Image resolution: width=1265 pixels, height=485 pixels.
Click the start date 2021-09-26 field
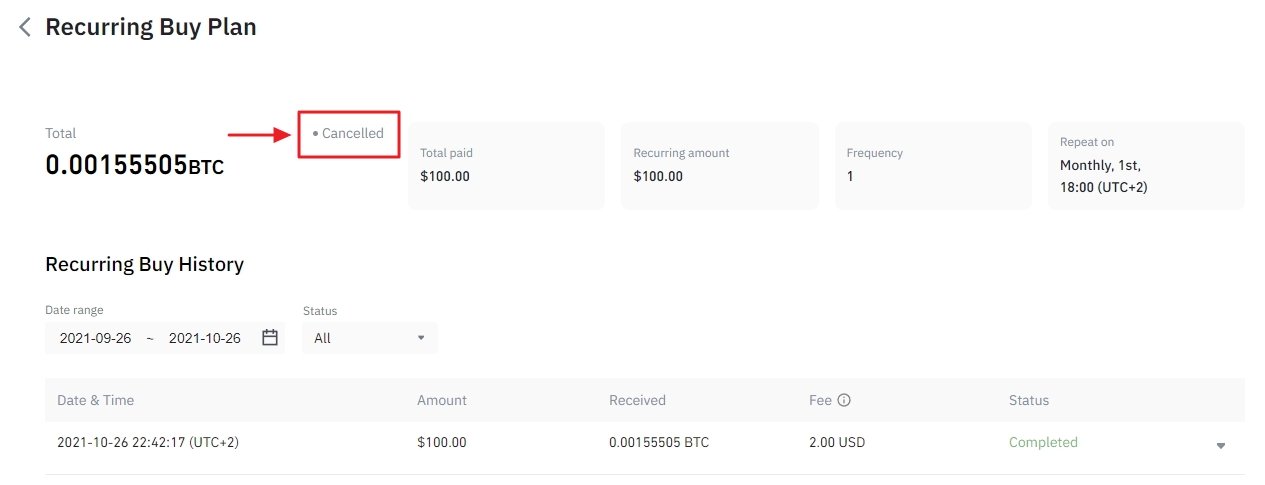pos(96,338)
